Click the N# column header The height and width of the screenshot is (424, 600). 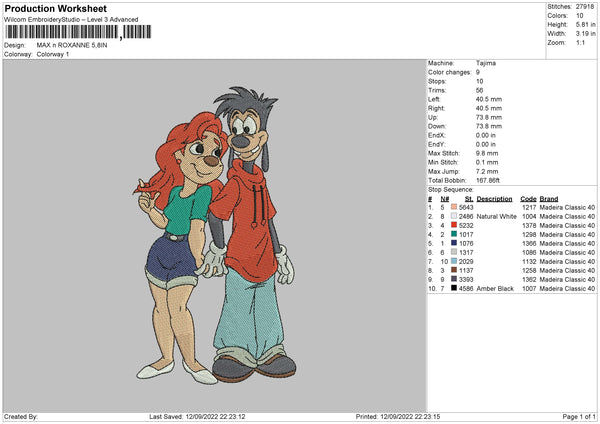(443, 198)
